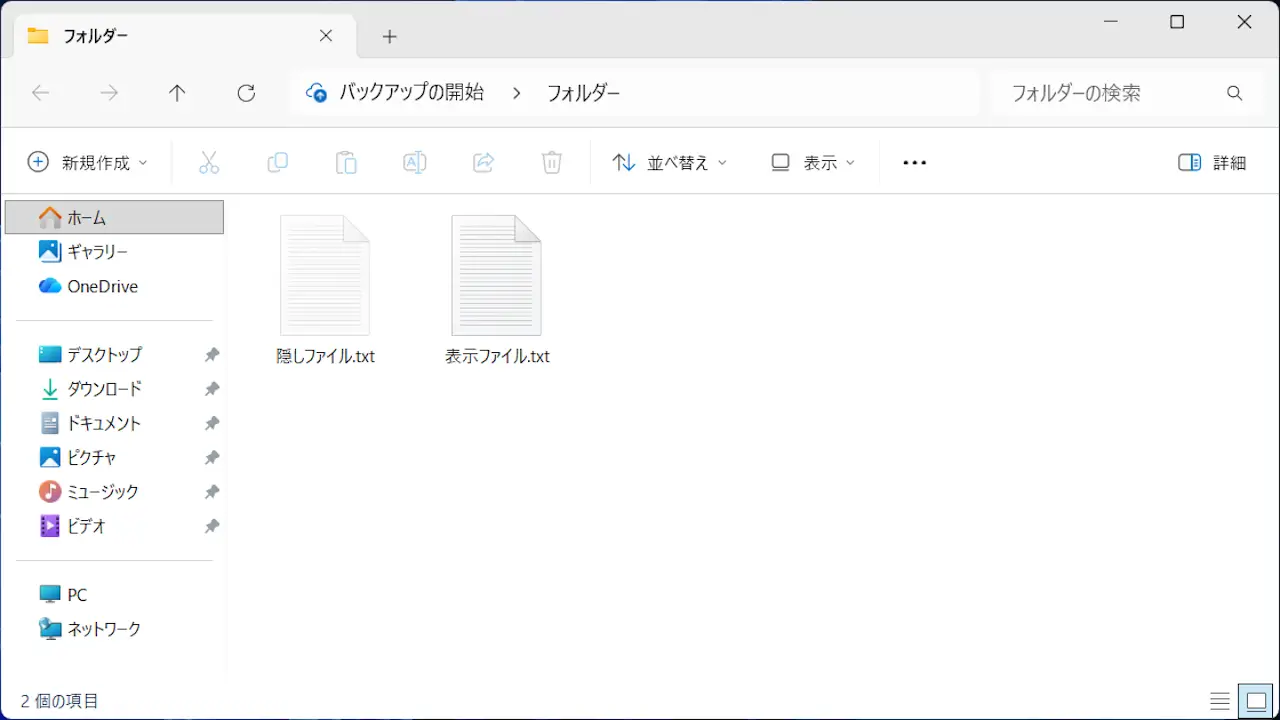Image resolution: width=1280 pixels, height=720 pixels.
Task: Expand the 新規作成 create new dropdown
Action: click(88, 162)
